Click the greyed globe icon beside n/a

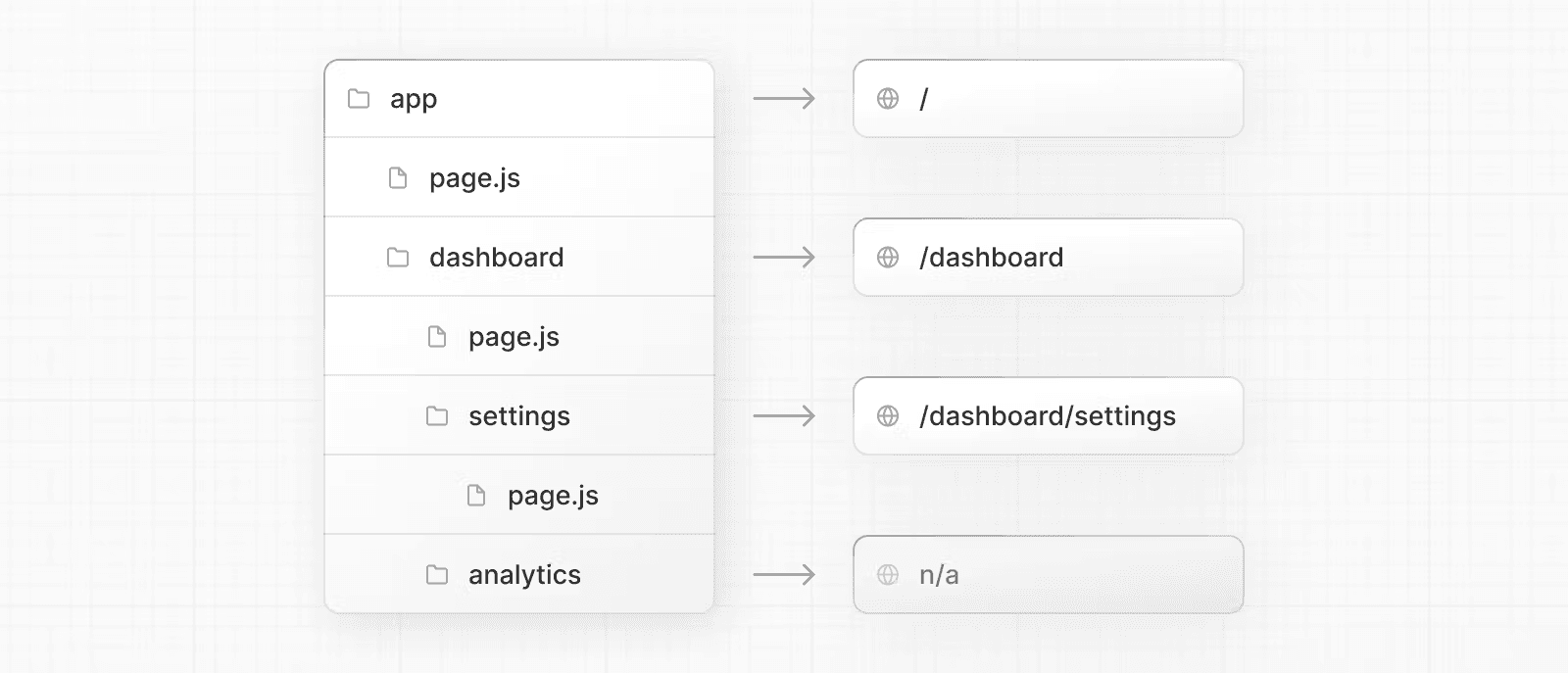[x=888, y=575]
